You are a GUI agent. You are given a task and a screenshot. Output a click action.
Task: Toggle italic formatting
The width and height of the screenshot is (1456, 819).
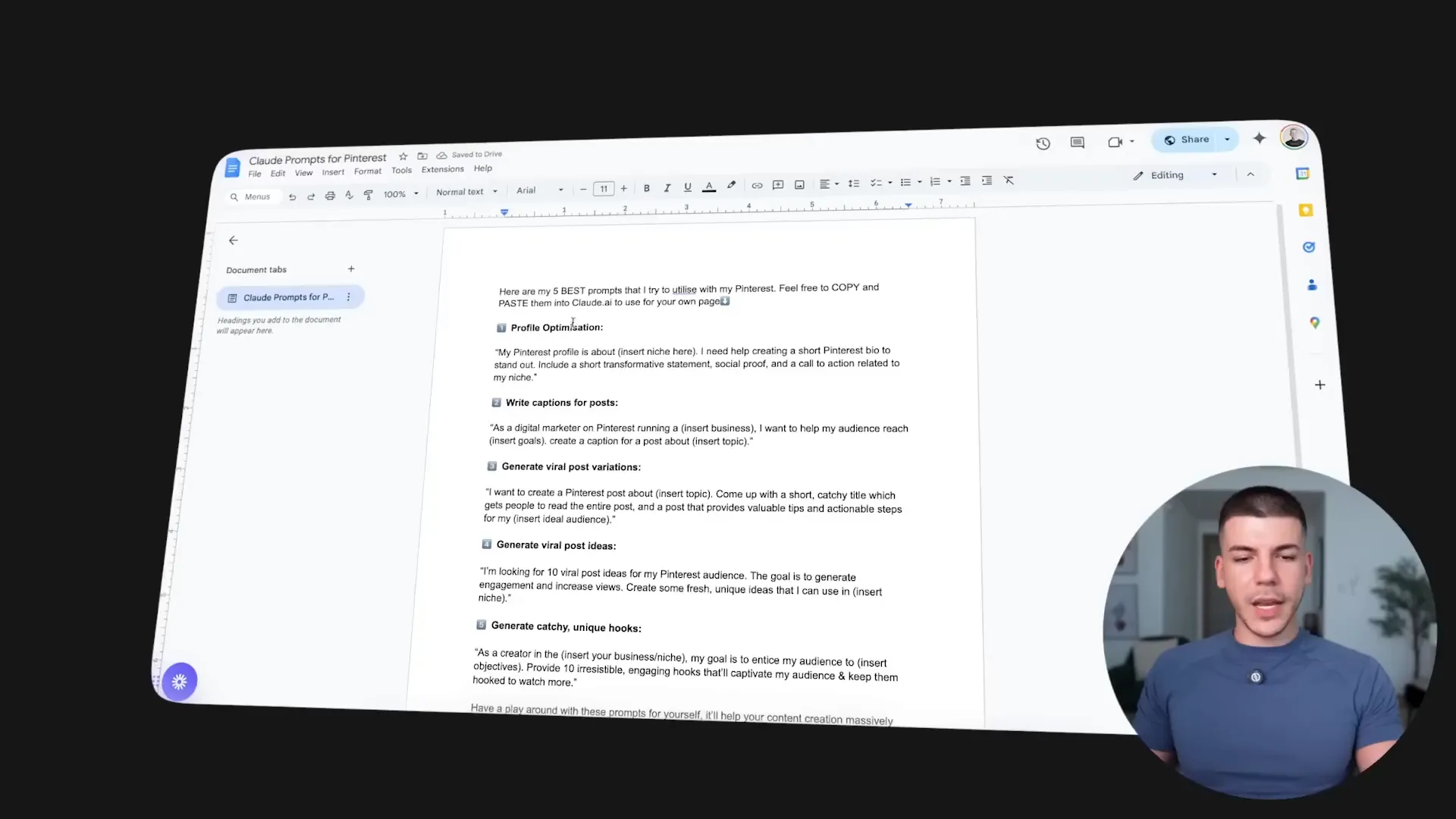click(667, 187)
